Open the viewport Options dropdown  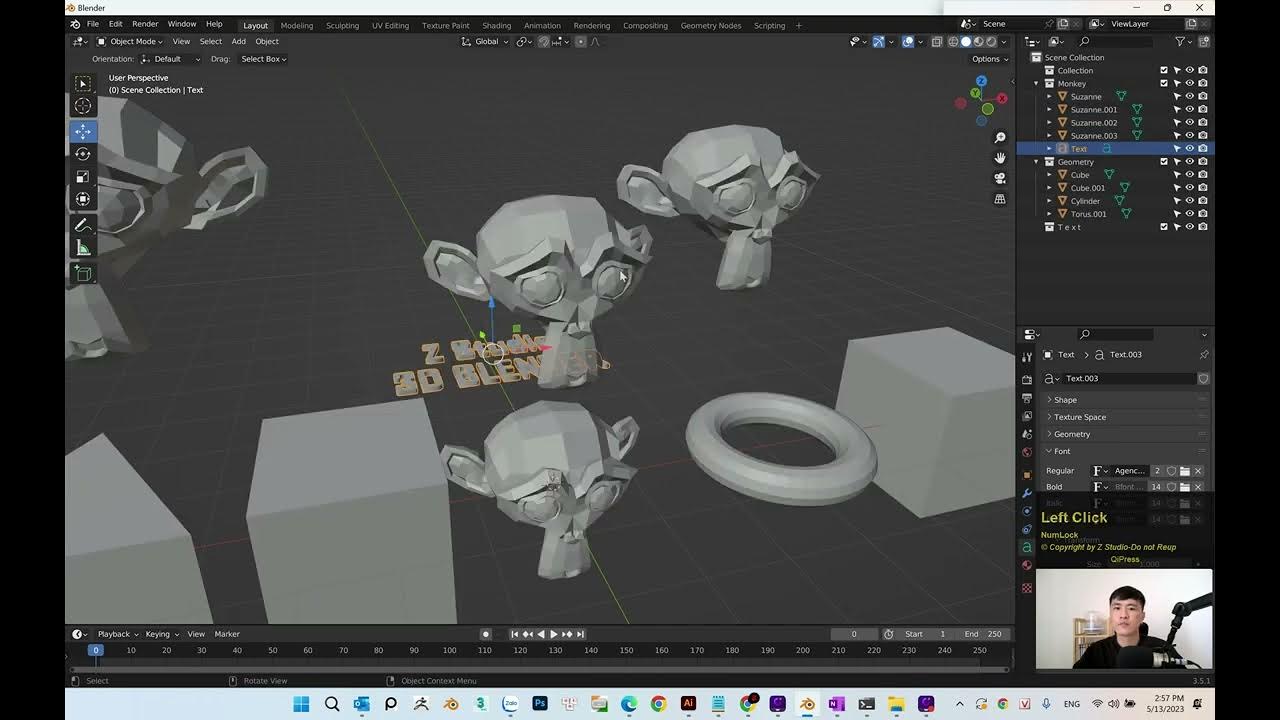pos(989,59)
